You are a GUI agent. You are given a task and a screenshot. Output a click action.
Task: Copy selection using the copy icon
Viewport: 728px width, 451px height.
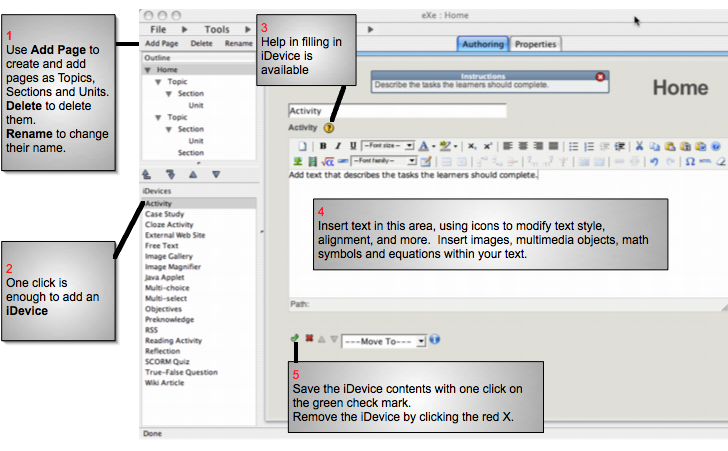[655, 146]
